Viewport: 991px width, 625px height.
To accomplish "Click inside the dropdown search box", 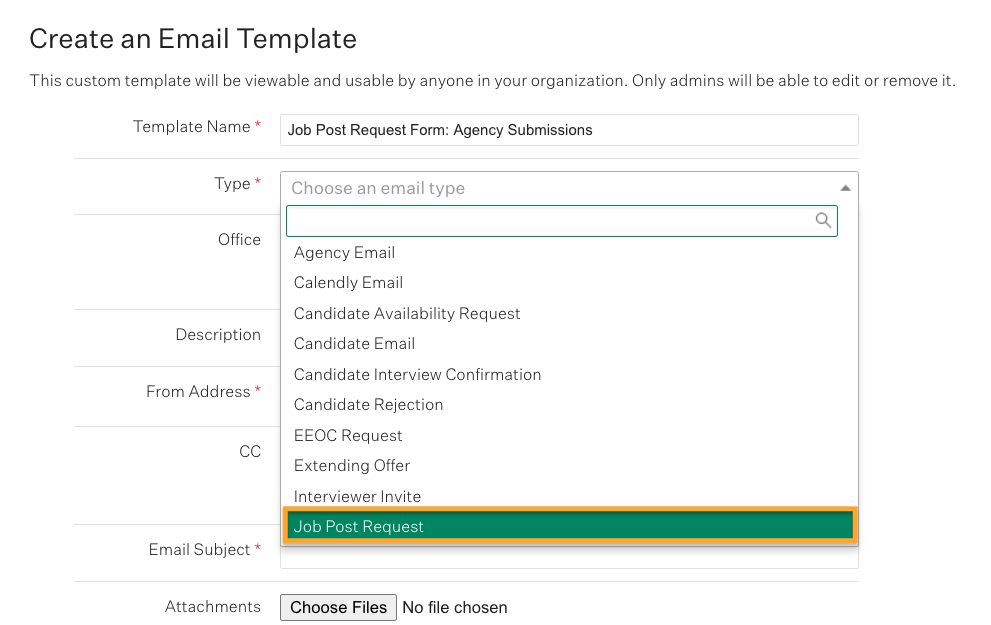I will click(550, 220).
